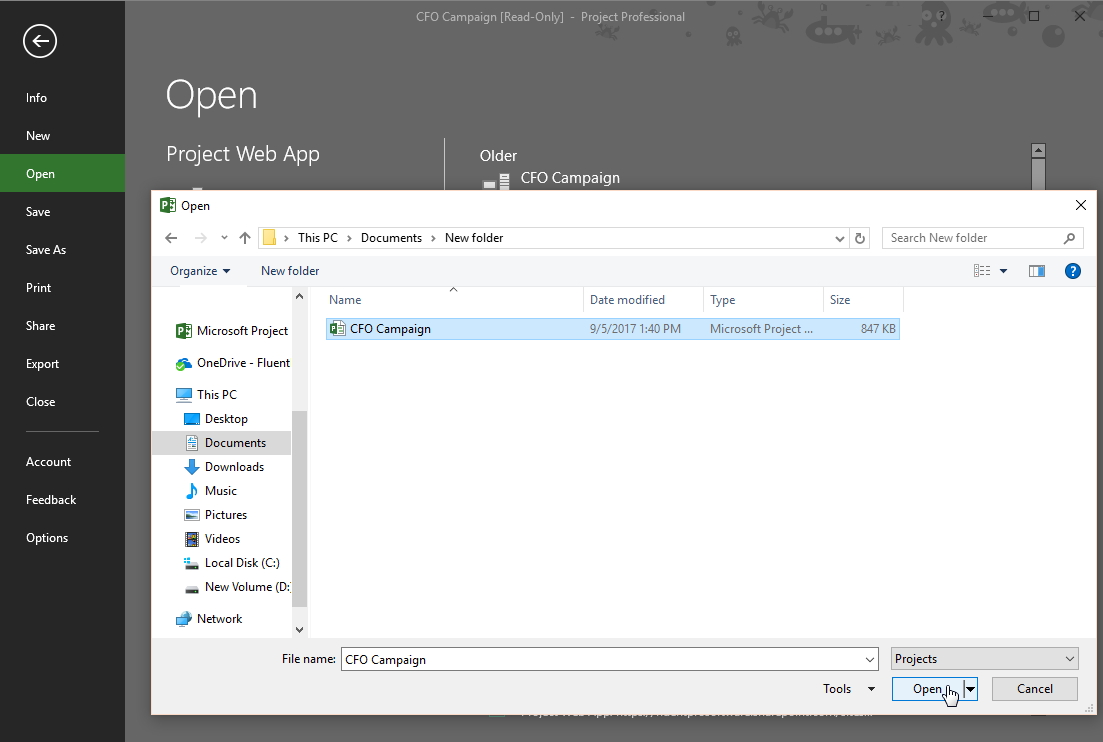Toggle the preview pane icon
The width and height of the screenshot is (1103, 742).
coord(1036,271)
